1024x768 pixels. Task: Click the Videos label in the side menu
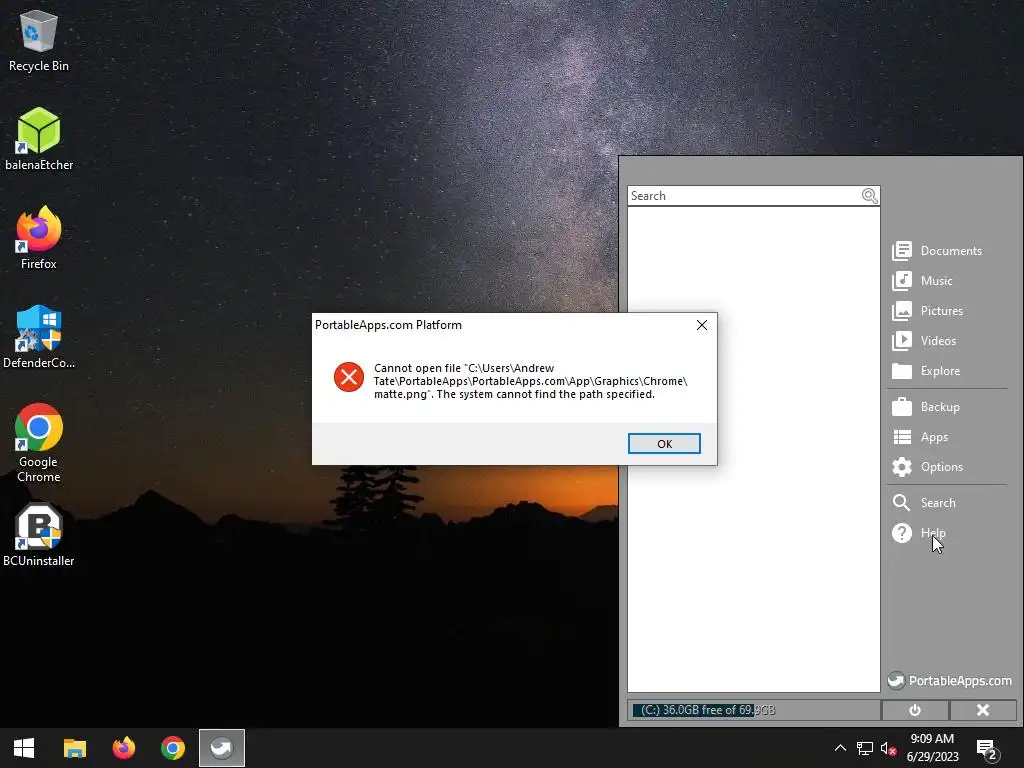pyautogui.click(x=938, y=341)
